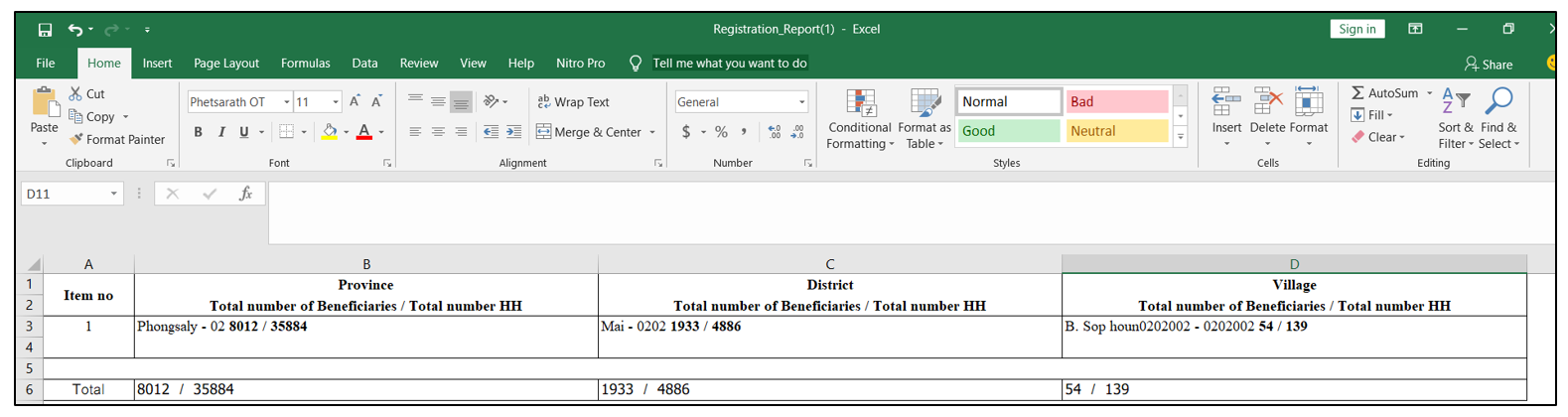This screenshot has height=417, width=1568.
Task: Click Increase Decimal icon
Action: pos(775,132)
